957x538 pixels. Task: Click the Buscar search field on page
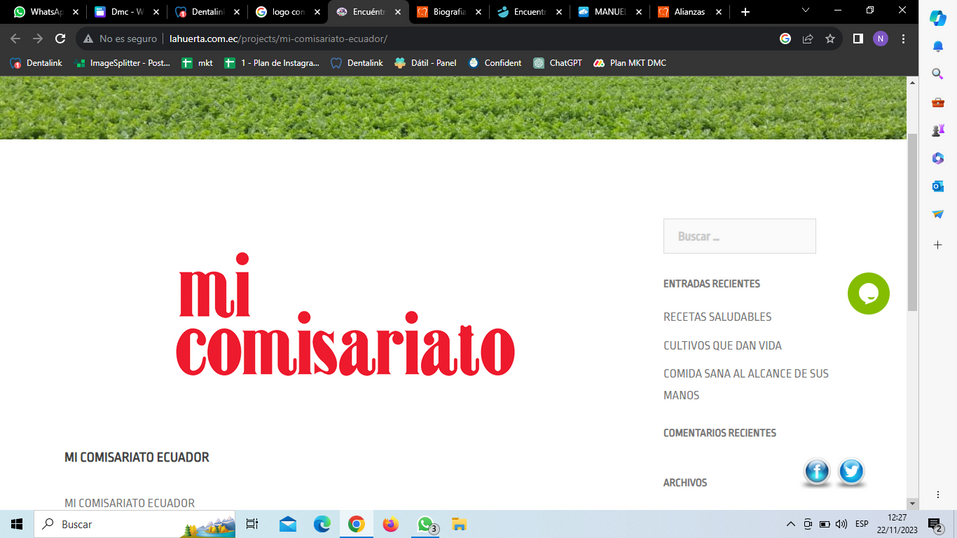tap(739, 236)
